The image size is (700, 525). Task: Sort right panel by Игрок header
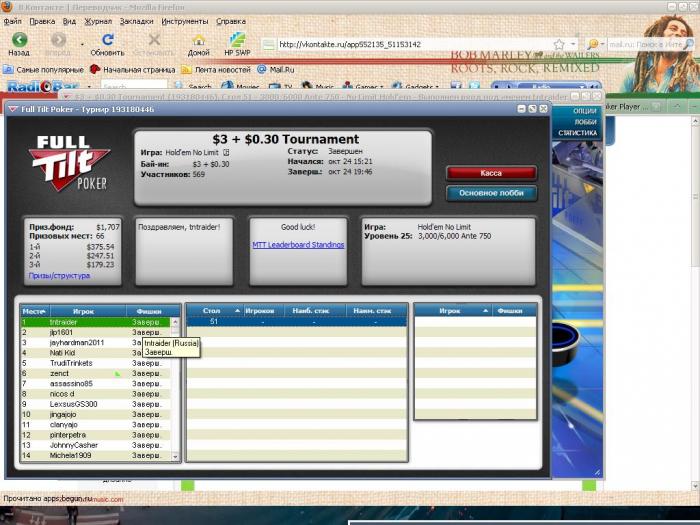[x=453, y=310]
